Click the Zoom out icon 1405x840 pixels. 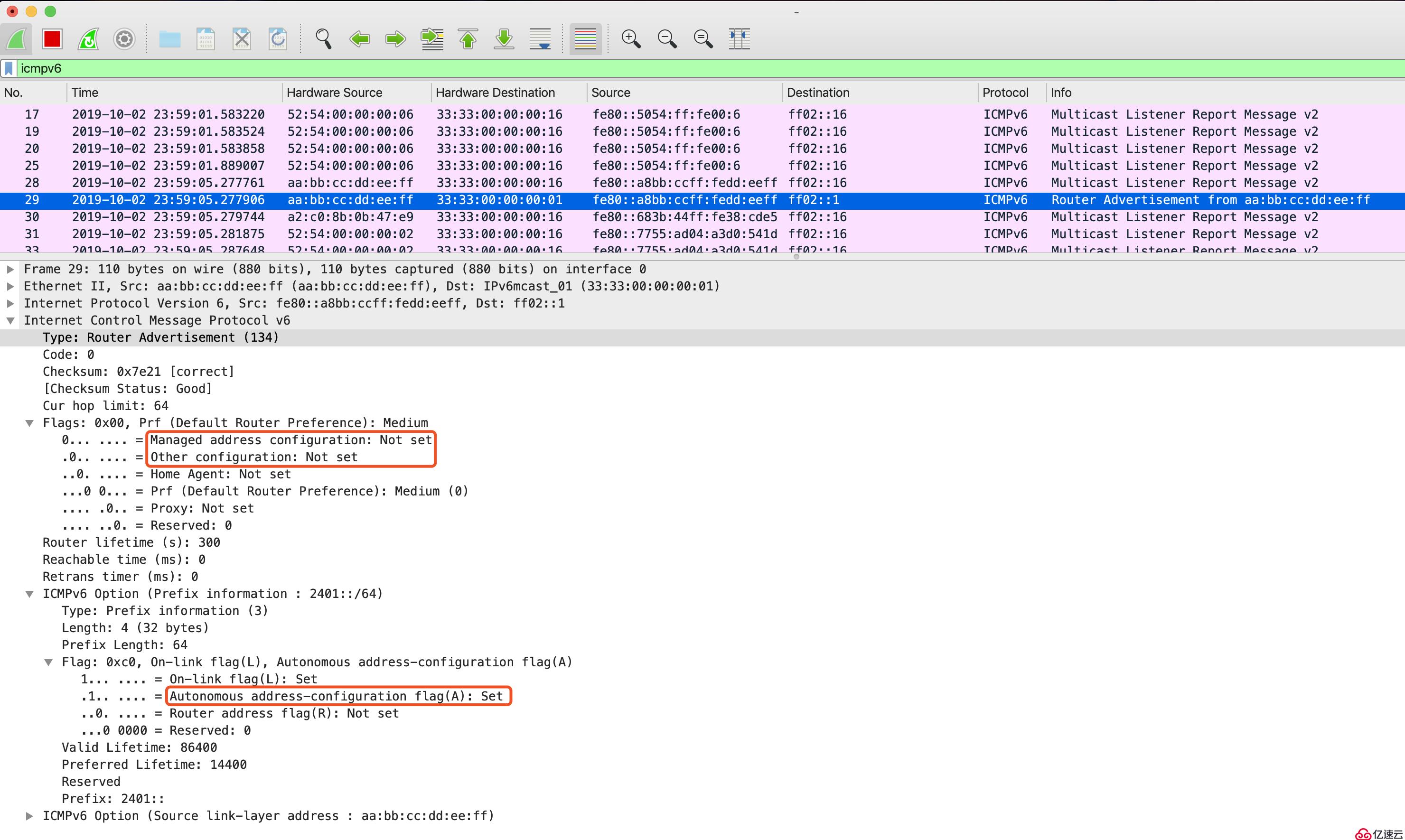[x=668, y=38]
